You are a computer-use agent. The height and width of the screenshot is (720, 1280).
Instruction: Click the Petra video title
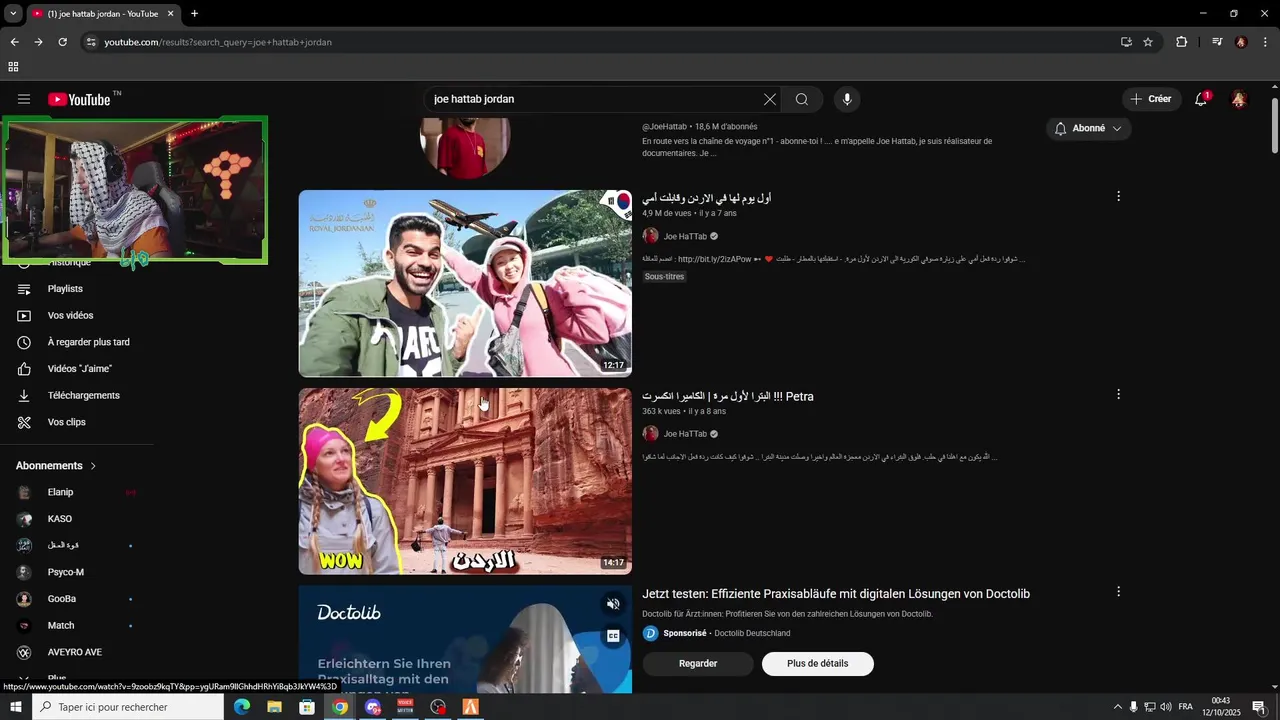(728, 396)
